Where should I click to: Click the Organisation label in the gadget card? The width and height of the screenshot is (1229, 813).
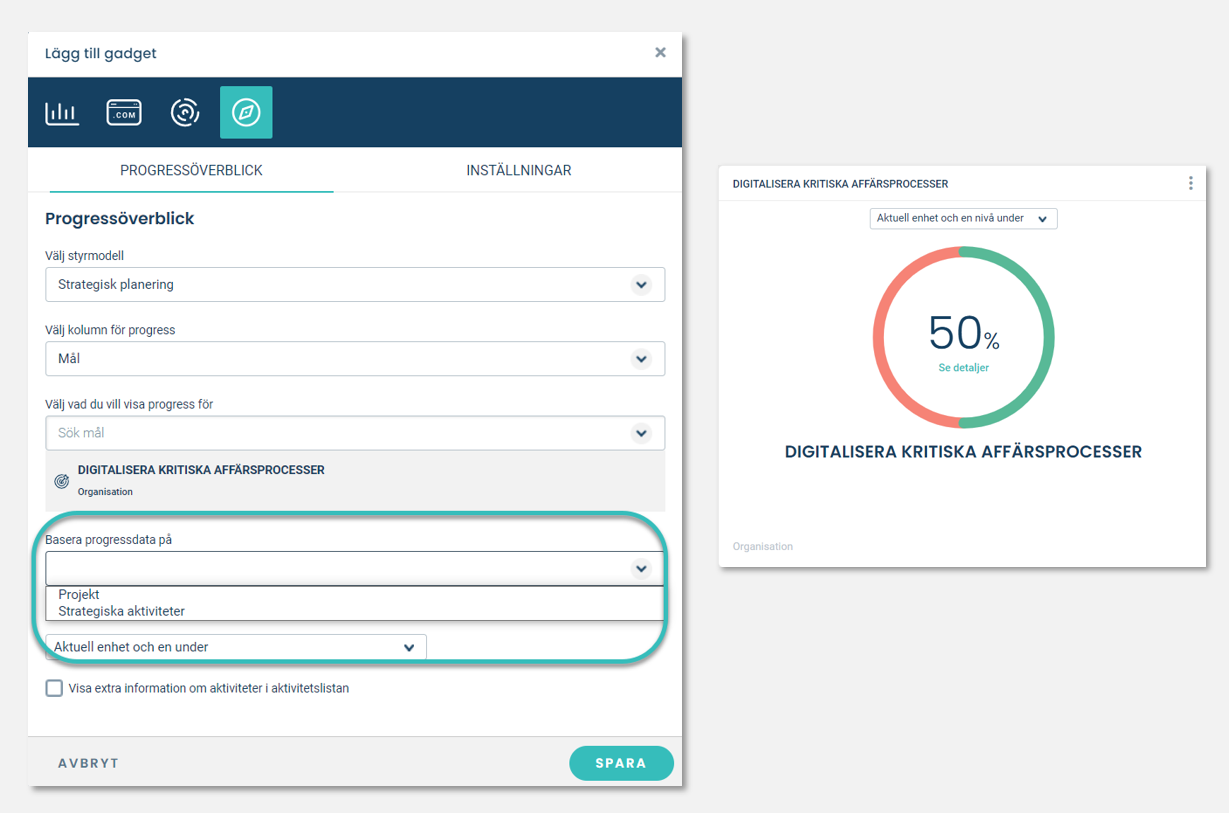[x=763, y=546]
